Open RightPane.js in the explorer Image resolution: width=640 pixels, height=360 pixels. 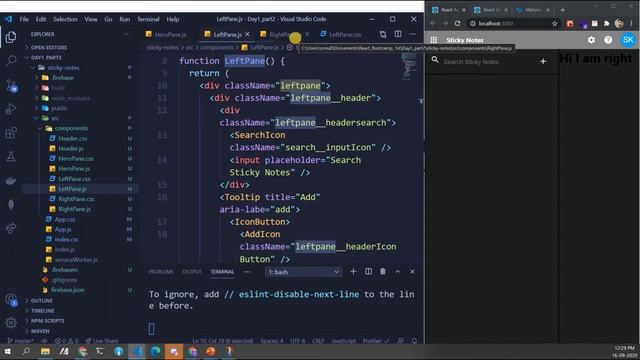tap(74, 209)
